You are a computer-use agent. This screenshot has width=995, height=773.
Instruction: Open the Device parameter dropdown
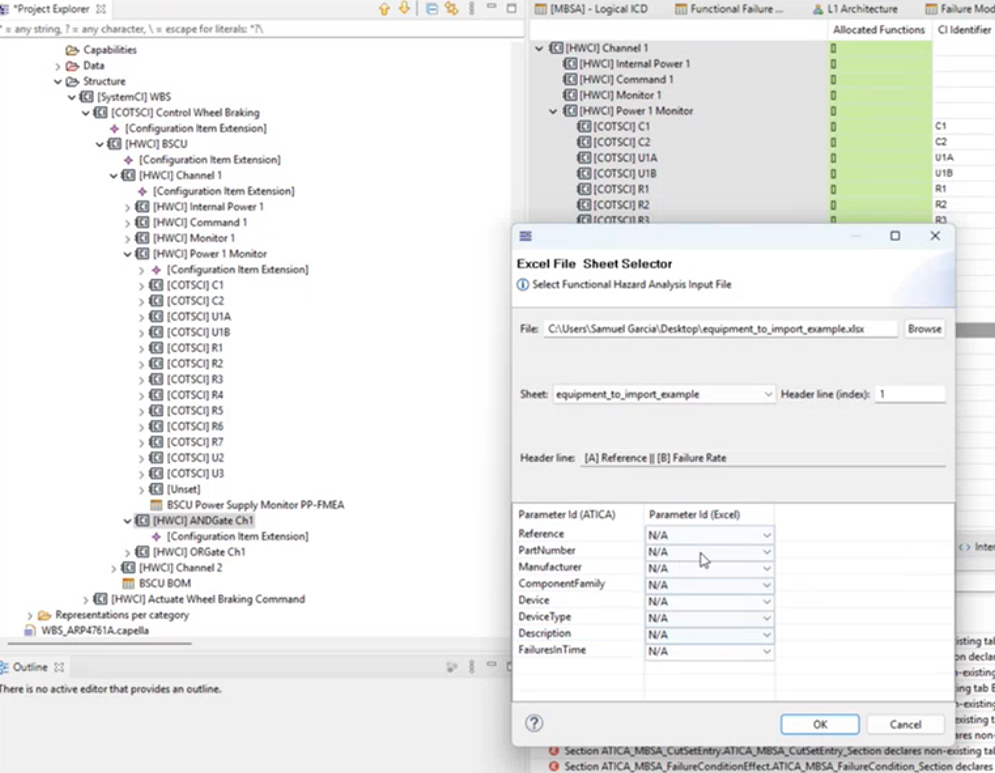click(709, 601)
